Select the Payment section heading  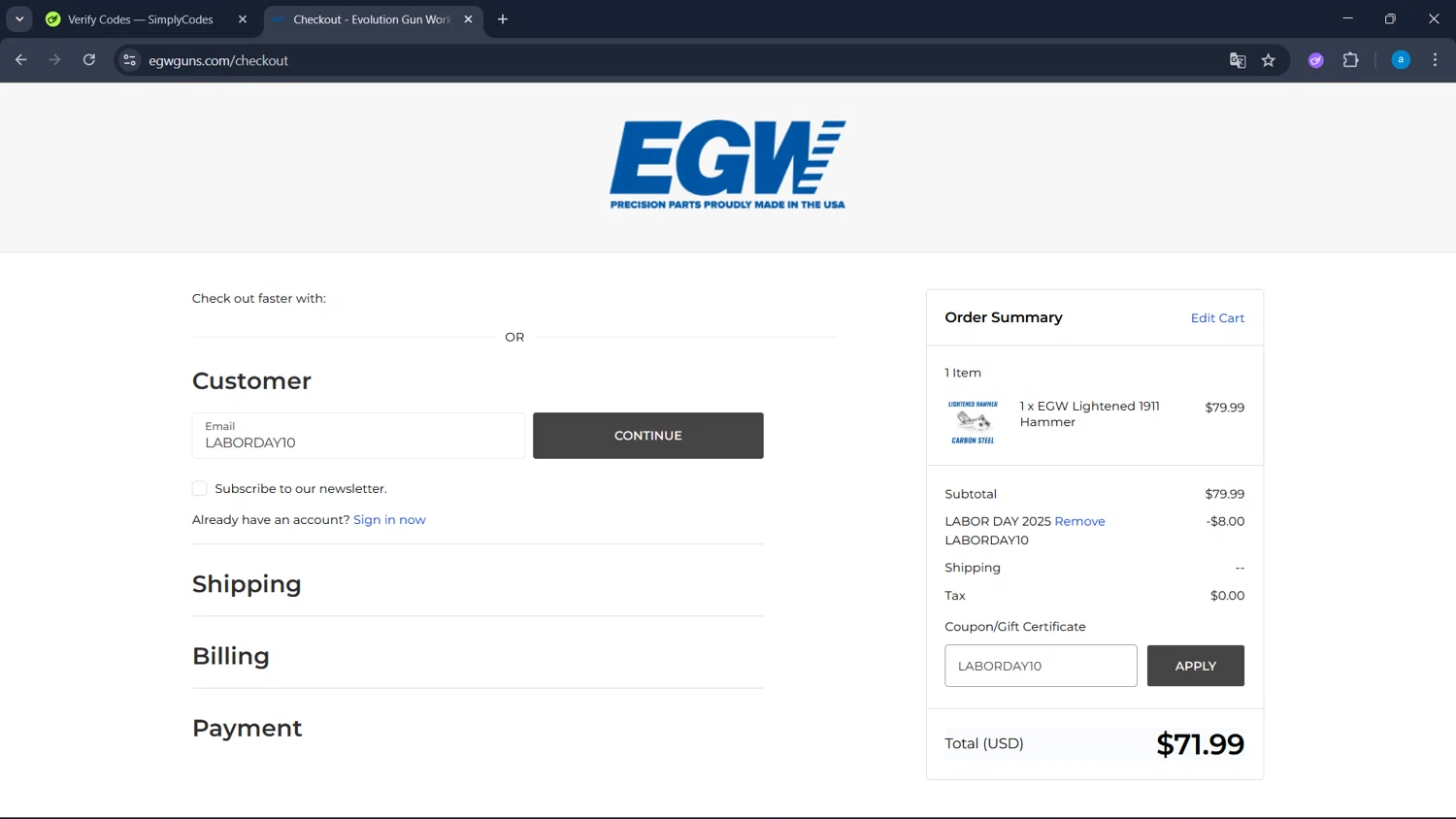248,728
